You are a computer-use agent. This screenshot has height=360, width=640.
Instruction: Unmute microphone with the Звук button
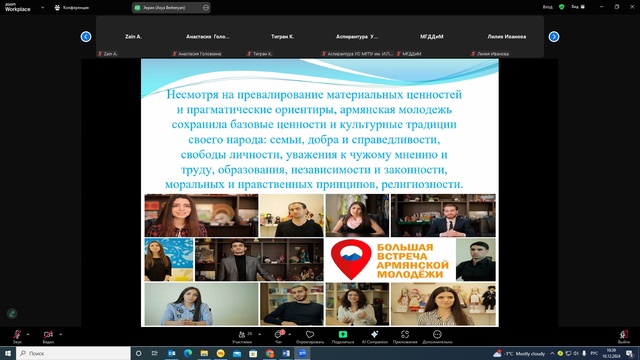17,336
